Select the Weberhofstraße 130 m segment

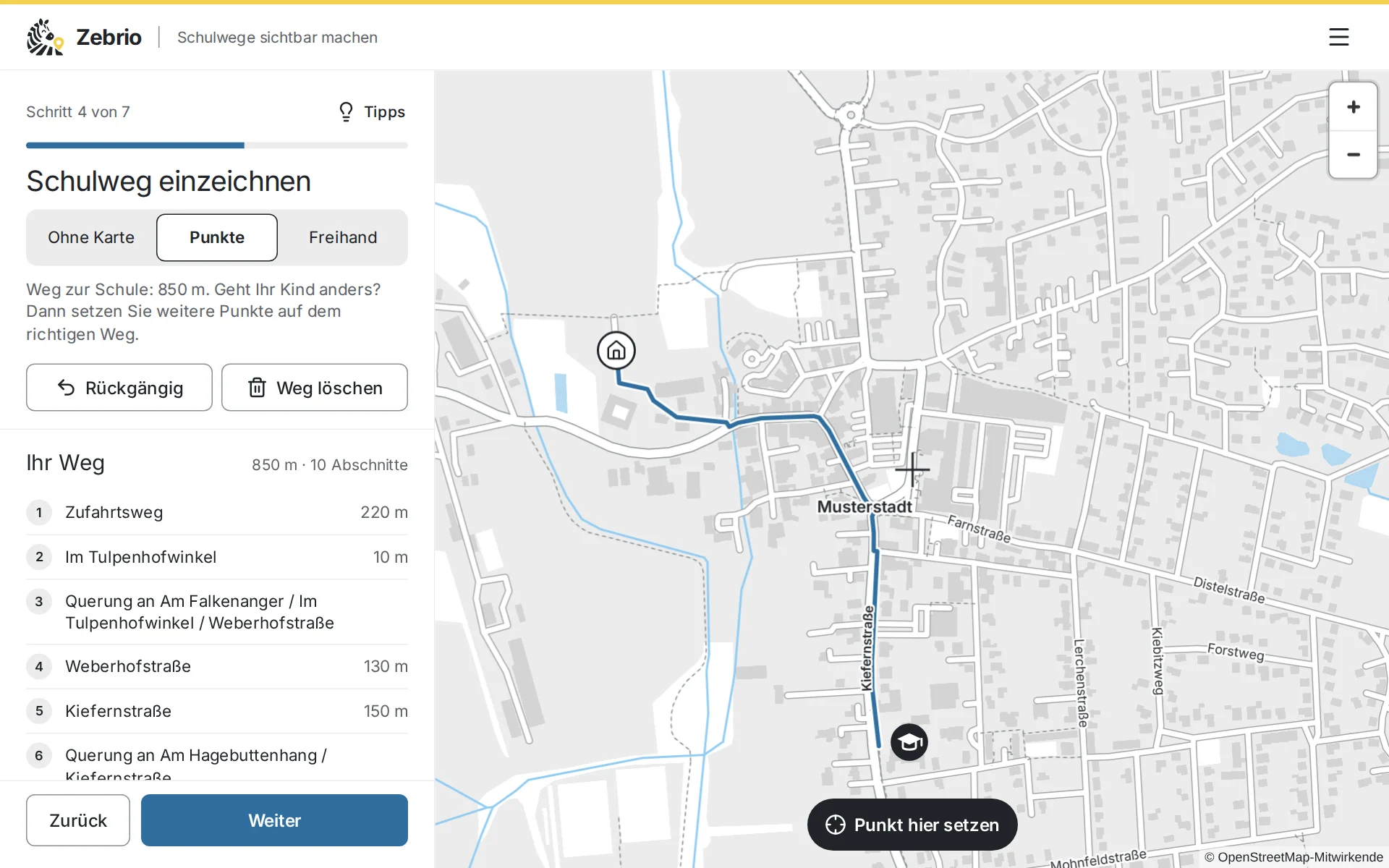coord(217,666)
